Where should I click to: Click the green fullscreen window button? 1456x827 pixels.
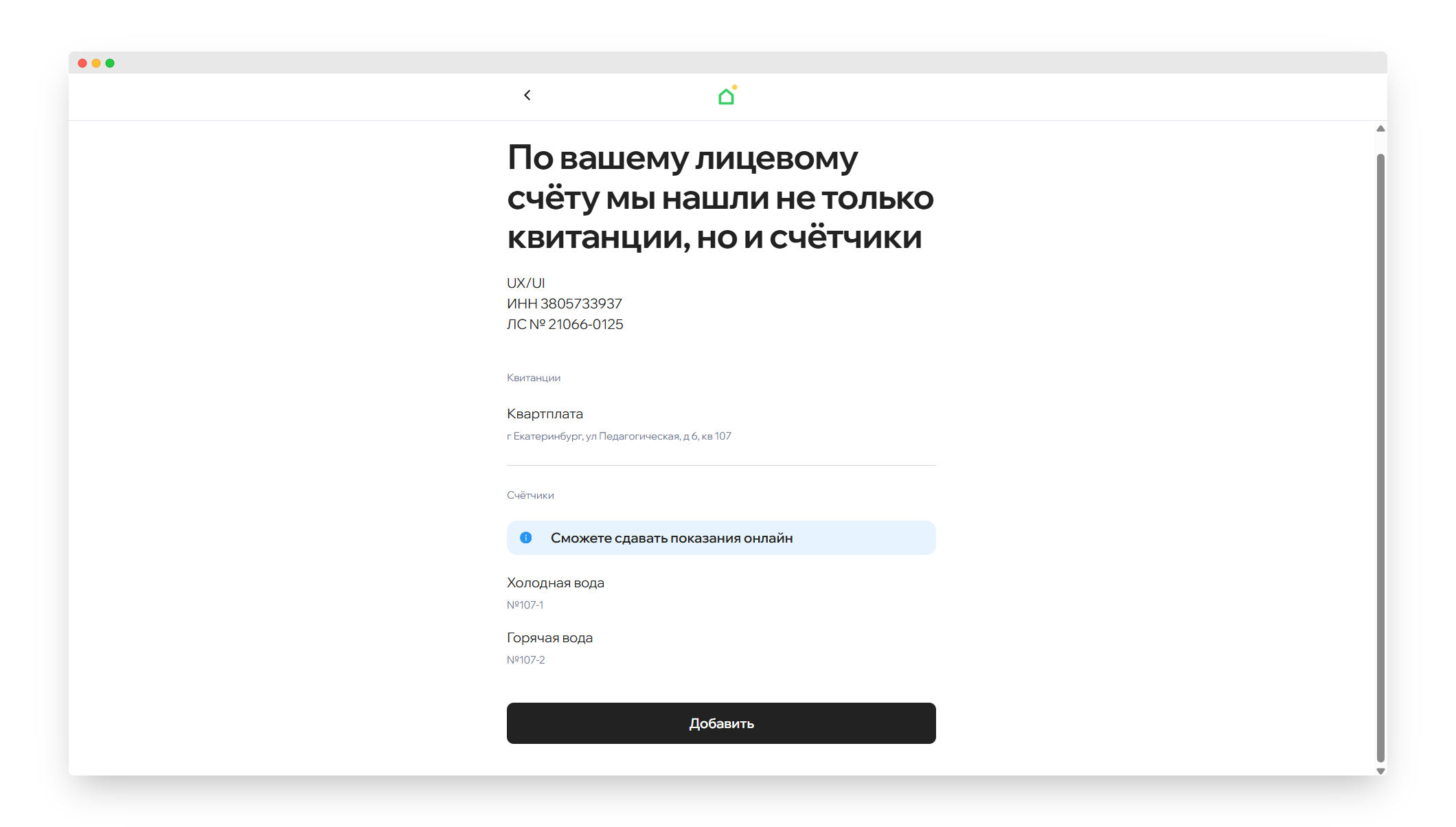tap(110, 63)
